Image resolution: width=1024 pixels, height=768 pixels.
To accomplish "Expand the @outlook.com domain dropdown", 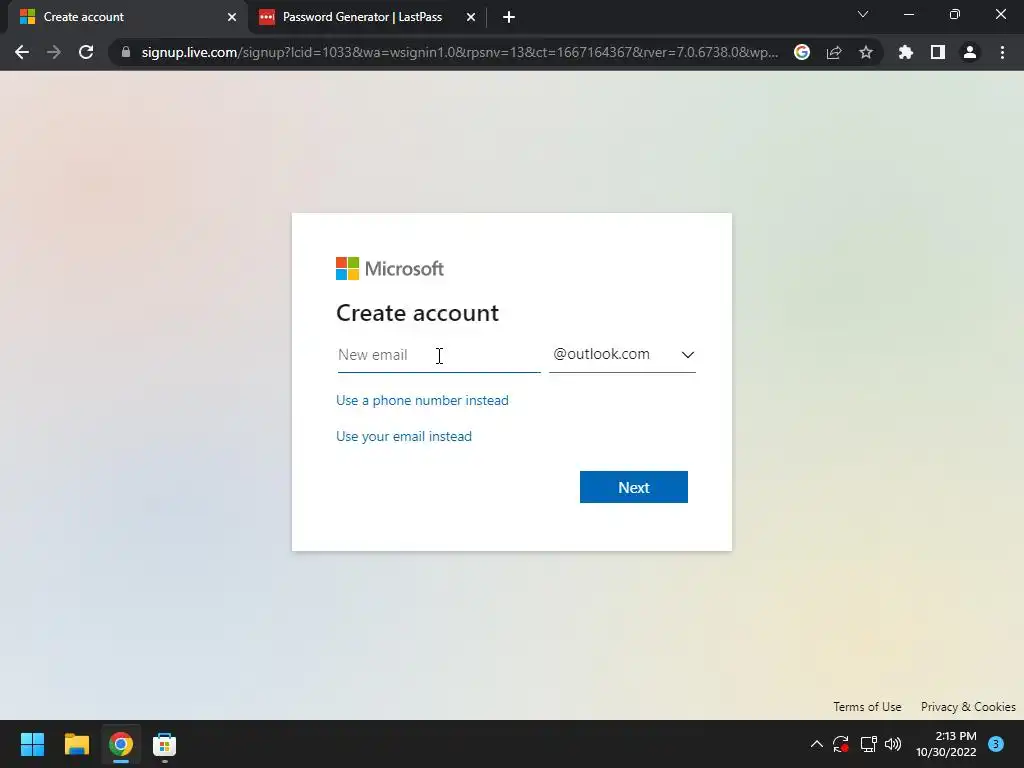I will 622,355.
